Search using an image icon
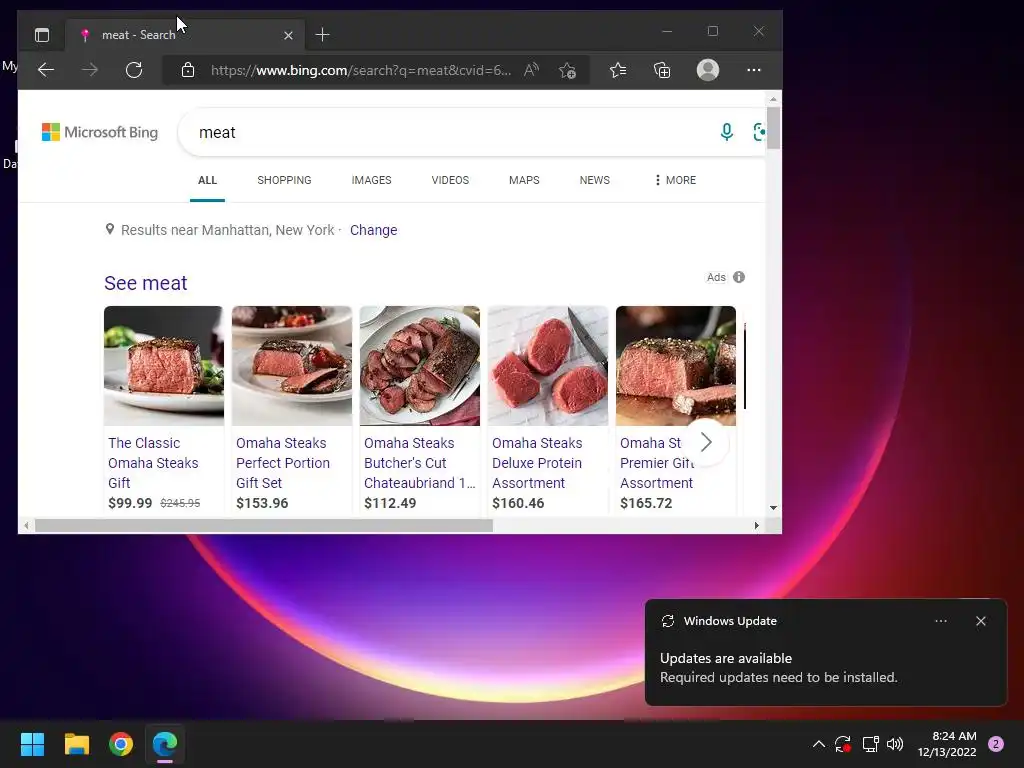Screen dimensions: 1024x768 click(759, 132)
